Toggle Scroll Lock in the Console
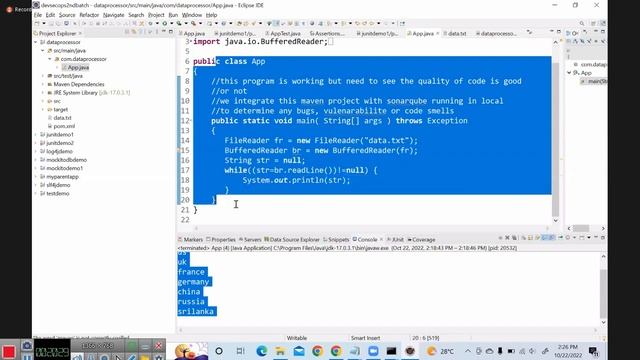The image size is (640, 360). [x=530, y=238]
